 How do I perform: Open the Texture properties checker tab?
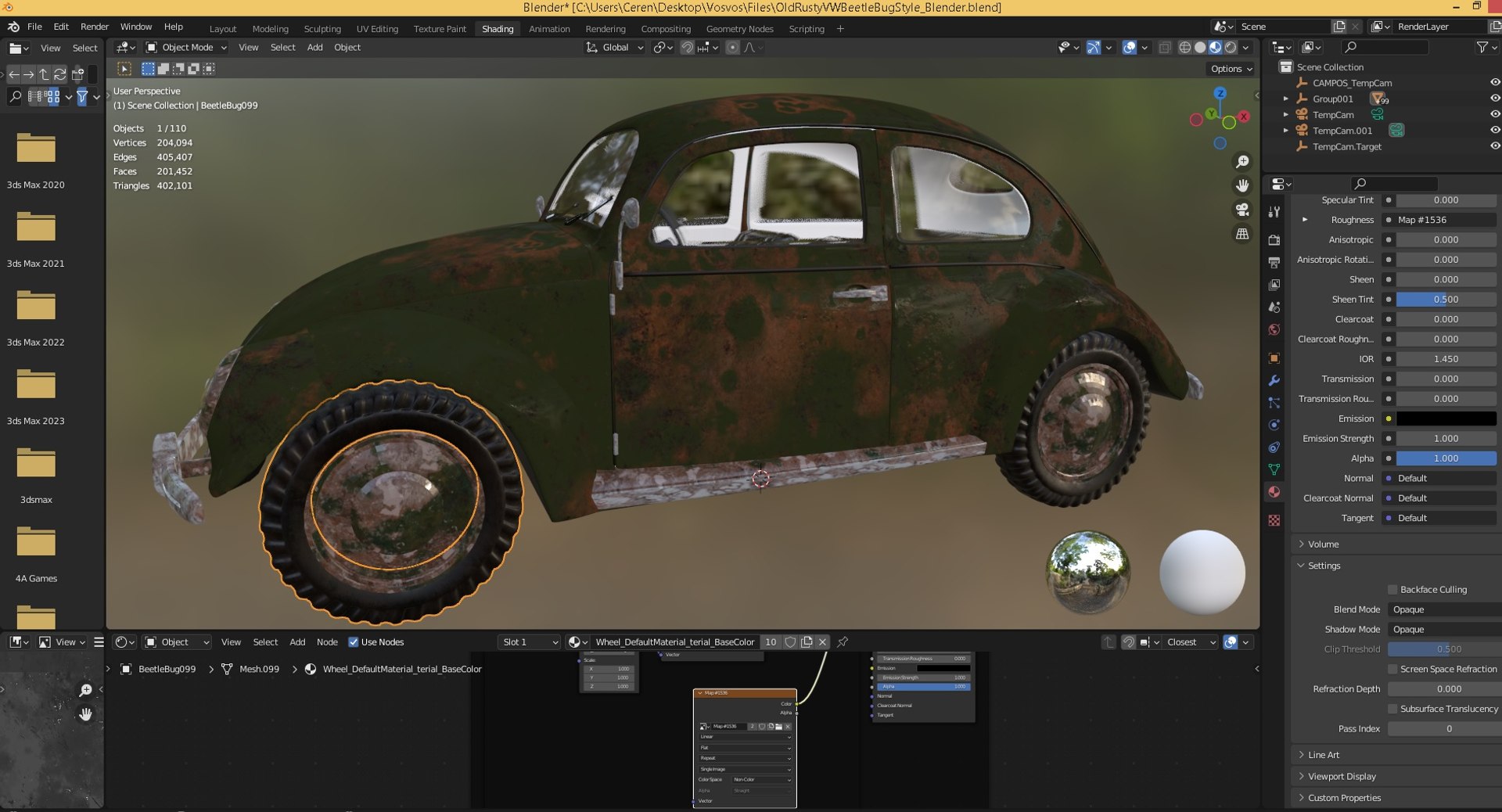click(x=1274, y=520)
